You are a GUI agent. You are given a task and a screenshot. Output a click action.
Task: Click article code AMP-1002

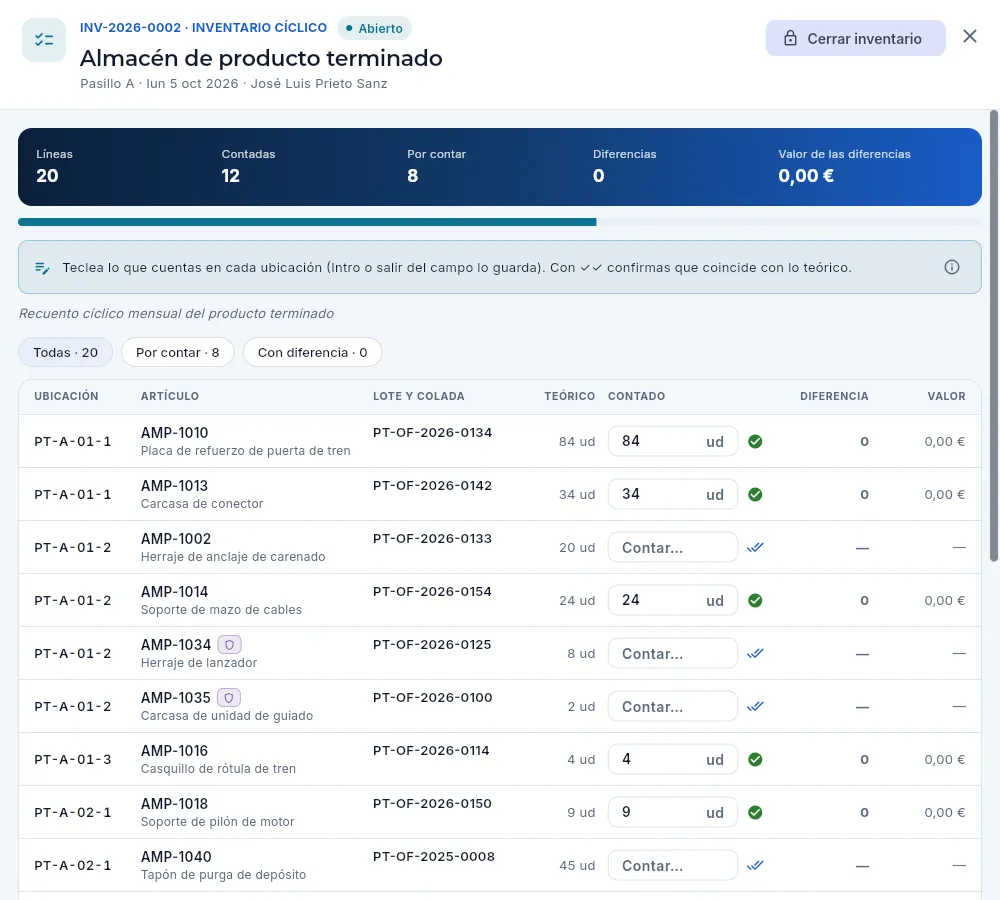pyautogui.click(x=176, y=538)
